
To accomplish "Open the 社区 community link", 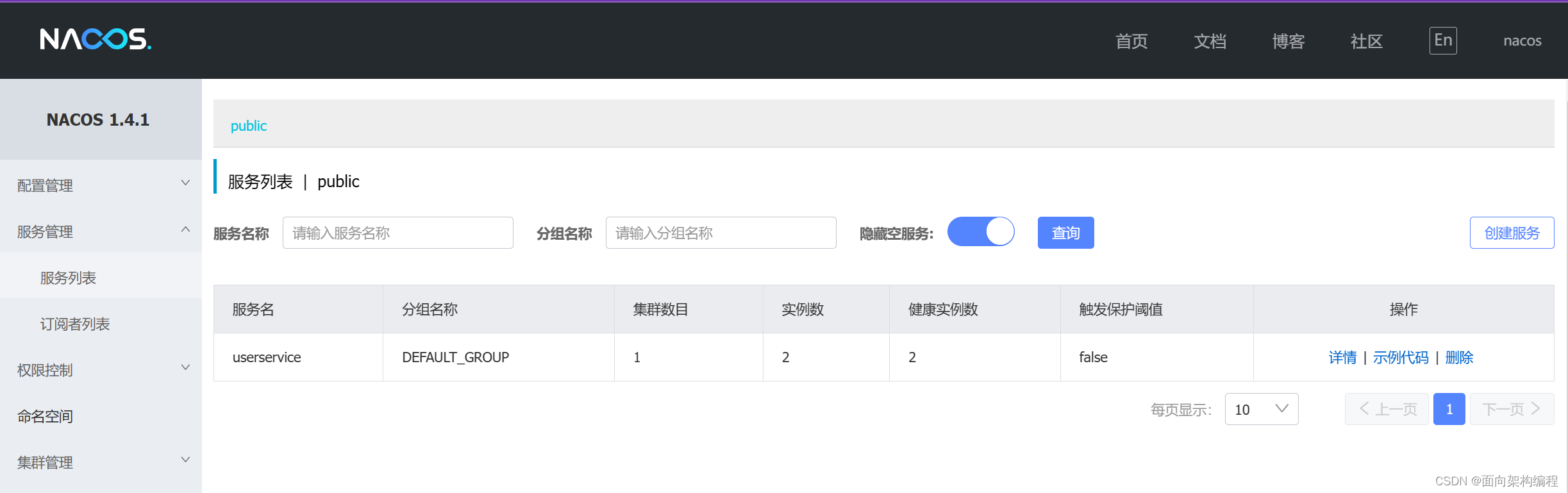I will [x=1367, y=41].
